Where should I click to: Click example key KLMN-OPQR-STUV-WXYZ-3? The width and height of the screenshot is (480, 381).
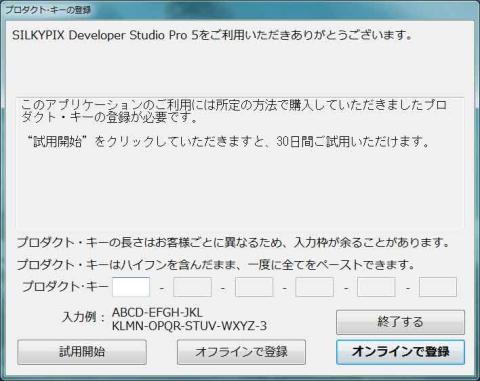pos(189,326)
